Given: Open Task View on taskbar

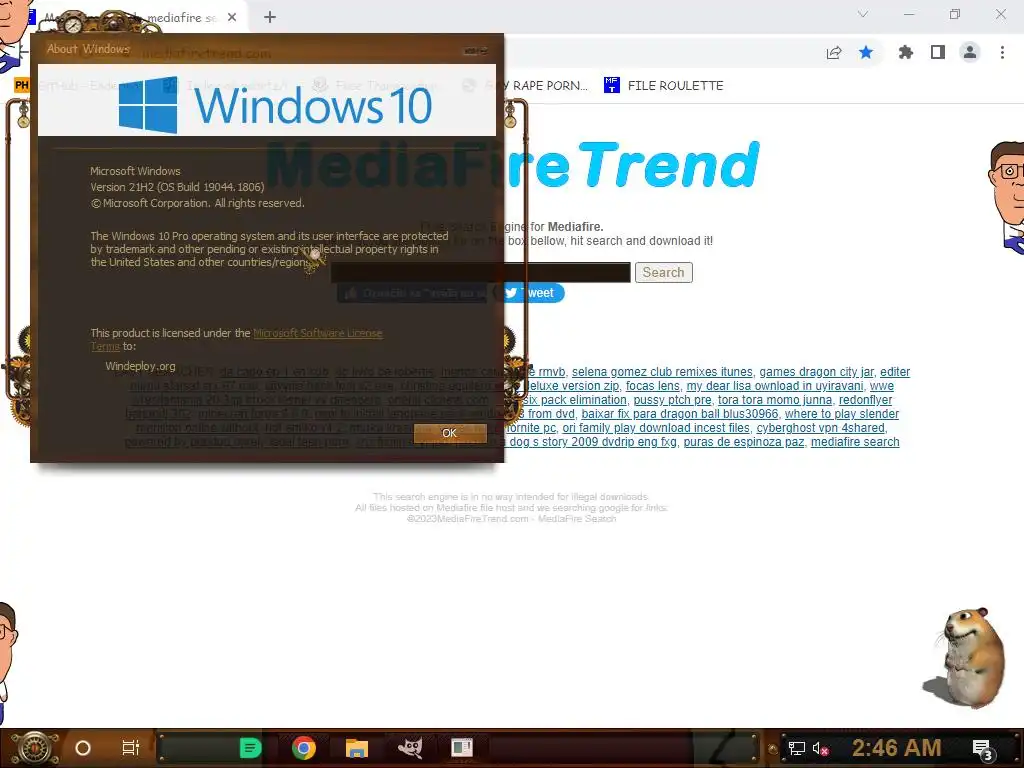Looking at the screenshot, I should coord(131,748).
